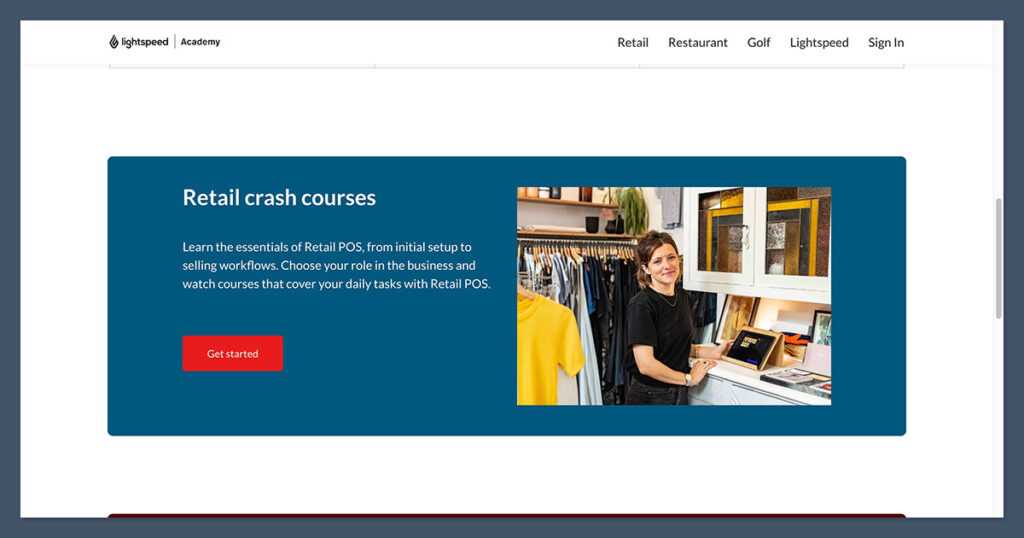Click the Sign In link

pos(885,42)
